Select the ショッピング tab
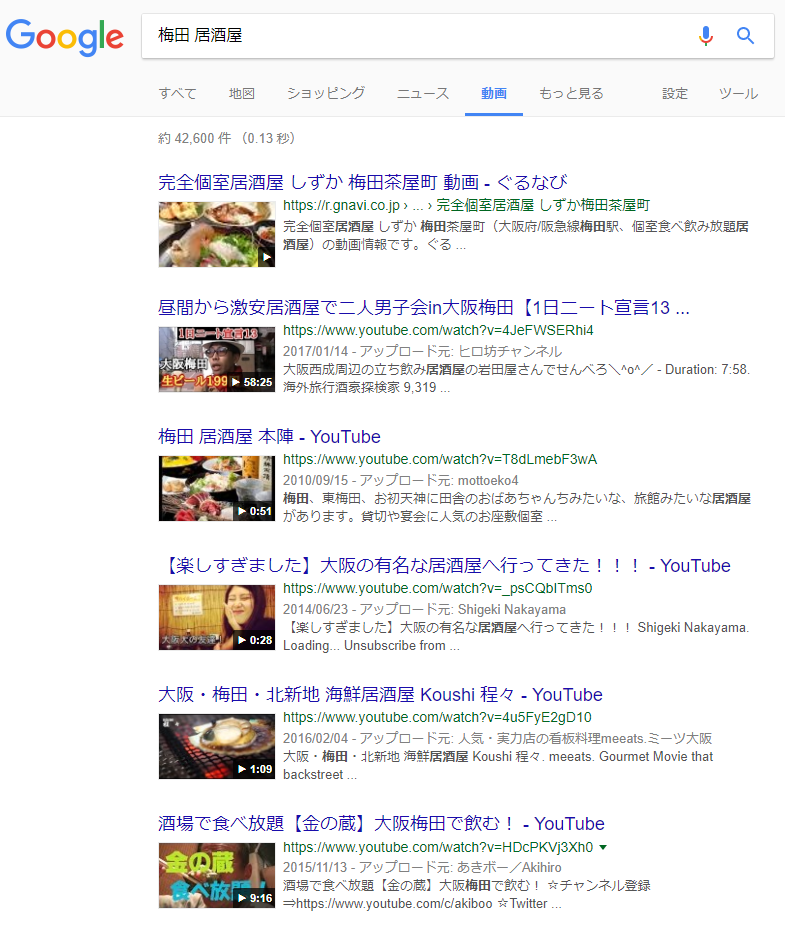 coord(326,93)
